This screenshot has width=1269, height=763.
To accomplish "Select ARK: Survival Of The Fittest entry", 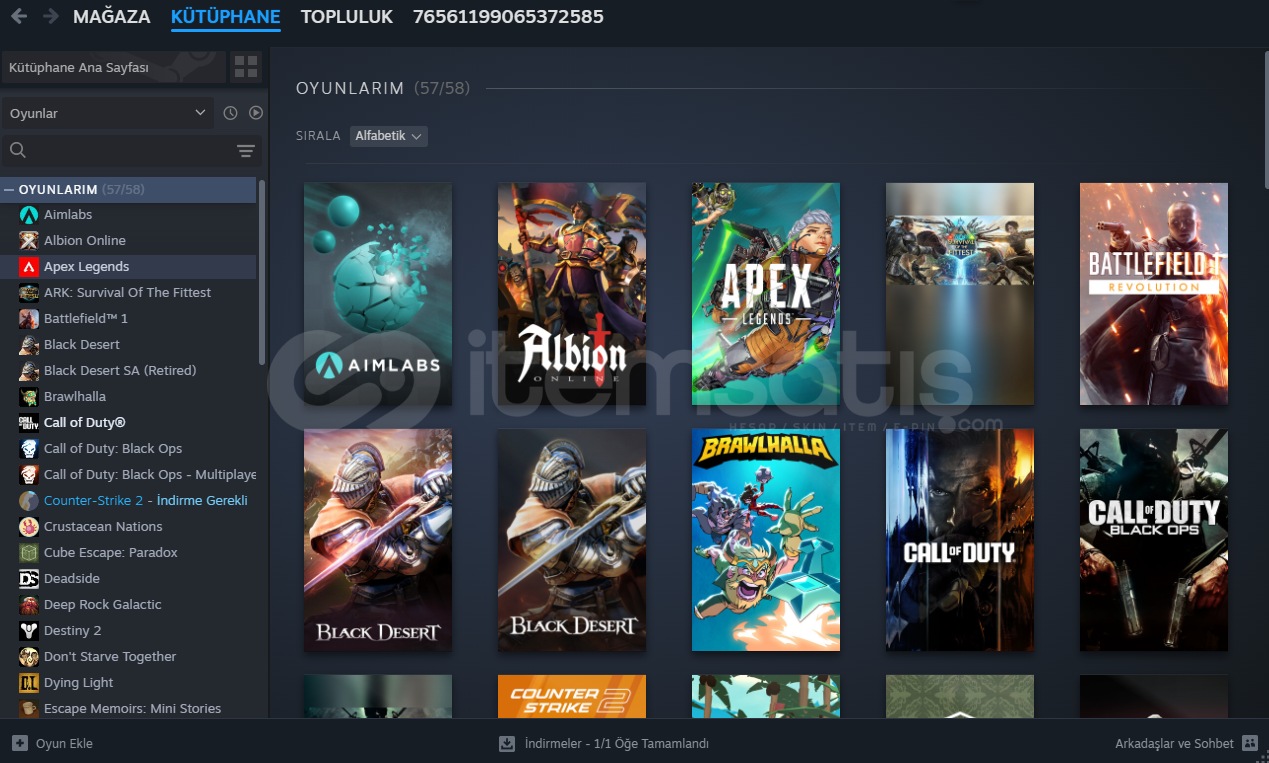I will point(129,293).
